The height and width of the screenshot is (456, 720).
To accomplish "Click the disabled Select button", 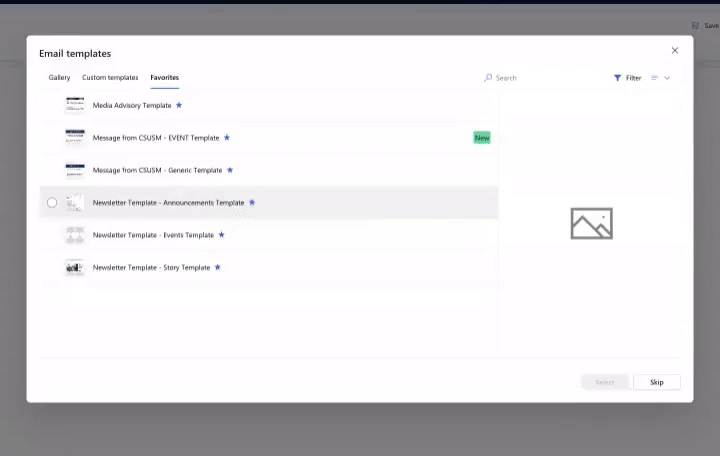I will (x=605, y=382).
